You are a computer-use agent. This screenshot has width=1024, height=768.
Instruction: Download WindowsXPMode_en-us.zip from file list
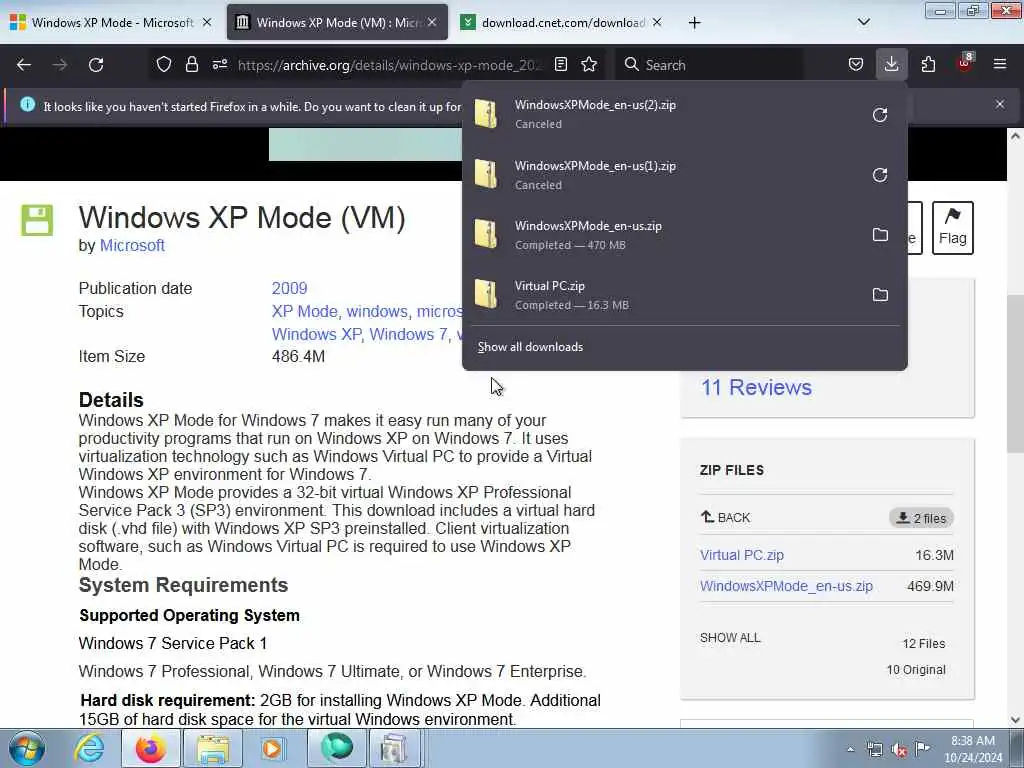786,586
